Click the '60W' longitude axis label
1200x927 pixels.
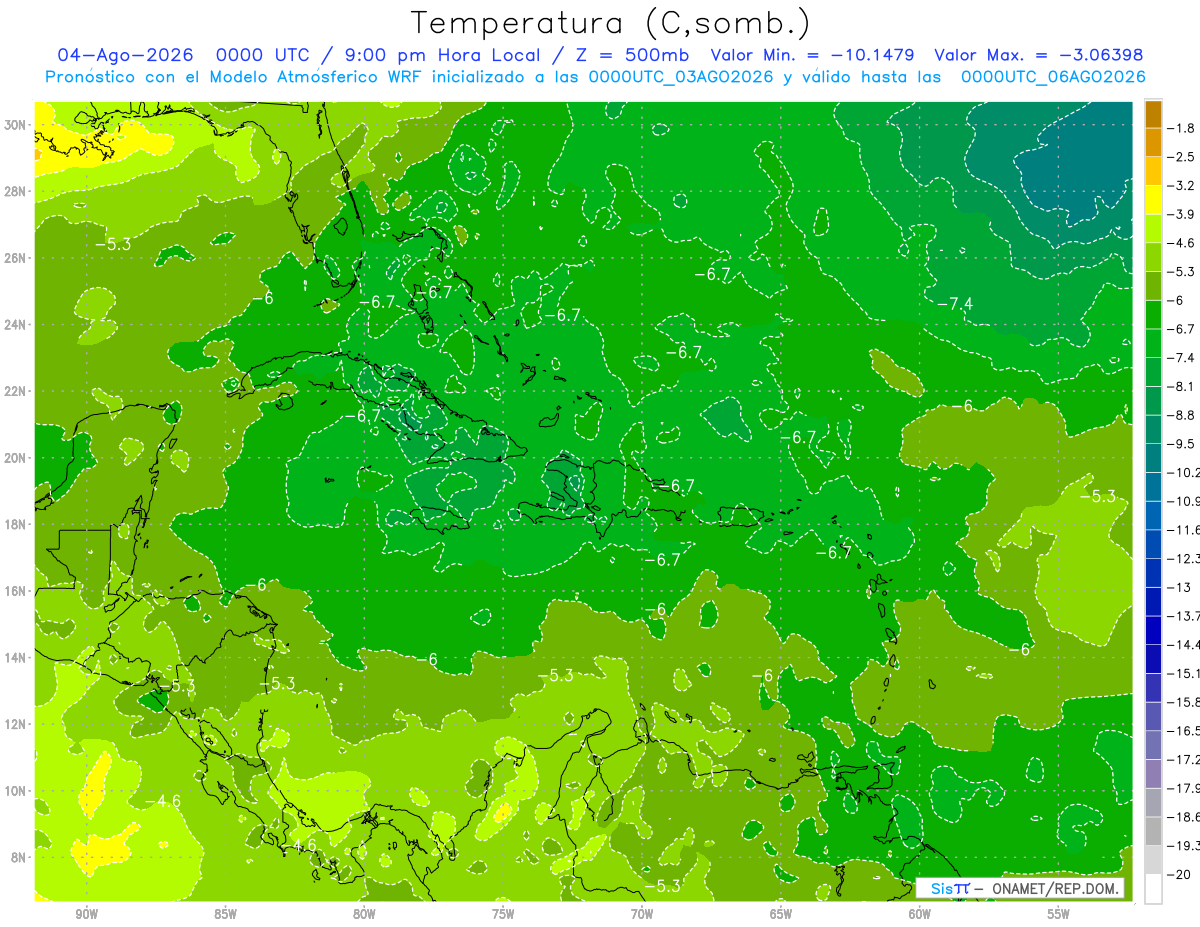tap(920, 914)
